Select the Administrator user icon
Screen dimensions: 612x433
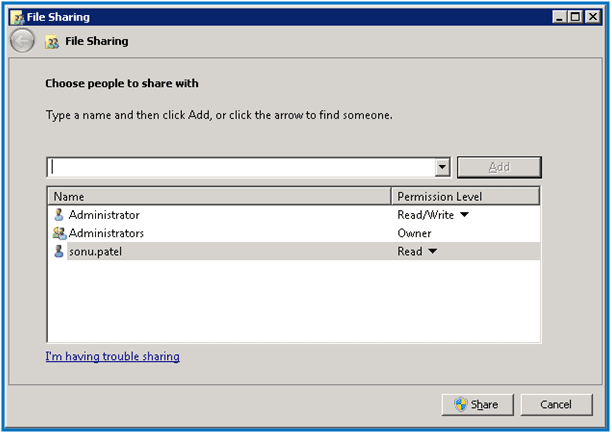(58, 215)
